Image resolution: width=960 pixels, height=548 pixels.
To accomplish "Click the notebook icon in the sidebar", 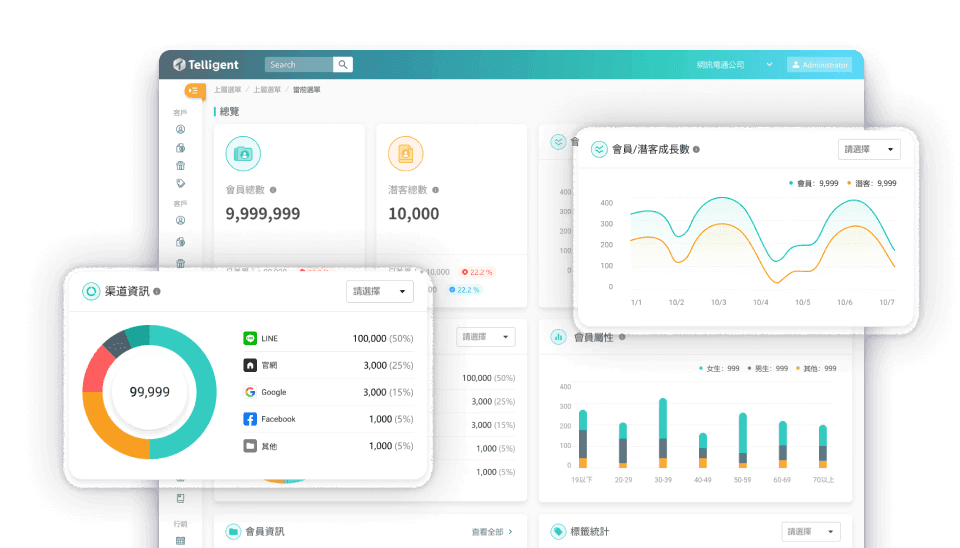I will coord(181,498).
